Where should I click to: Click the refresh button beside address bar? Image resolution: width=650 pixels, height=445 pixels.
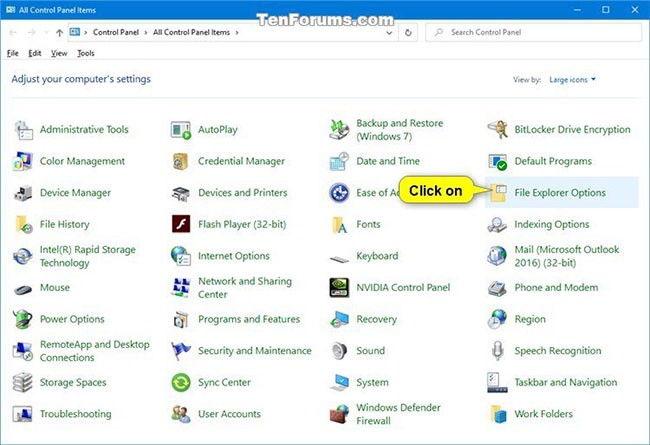click(x=408, y=33)
